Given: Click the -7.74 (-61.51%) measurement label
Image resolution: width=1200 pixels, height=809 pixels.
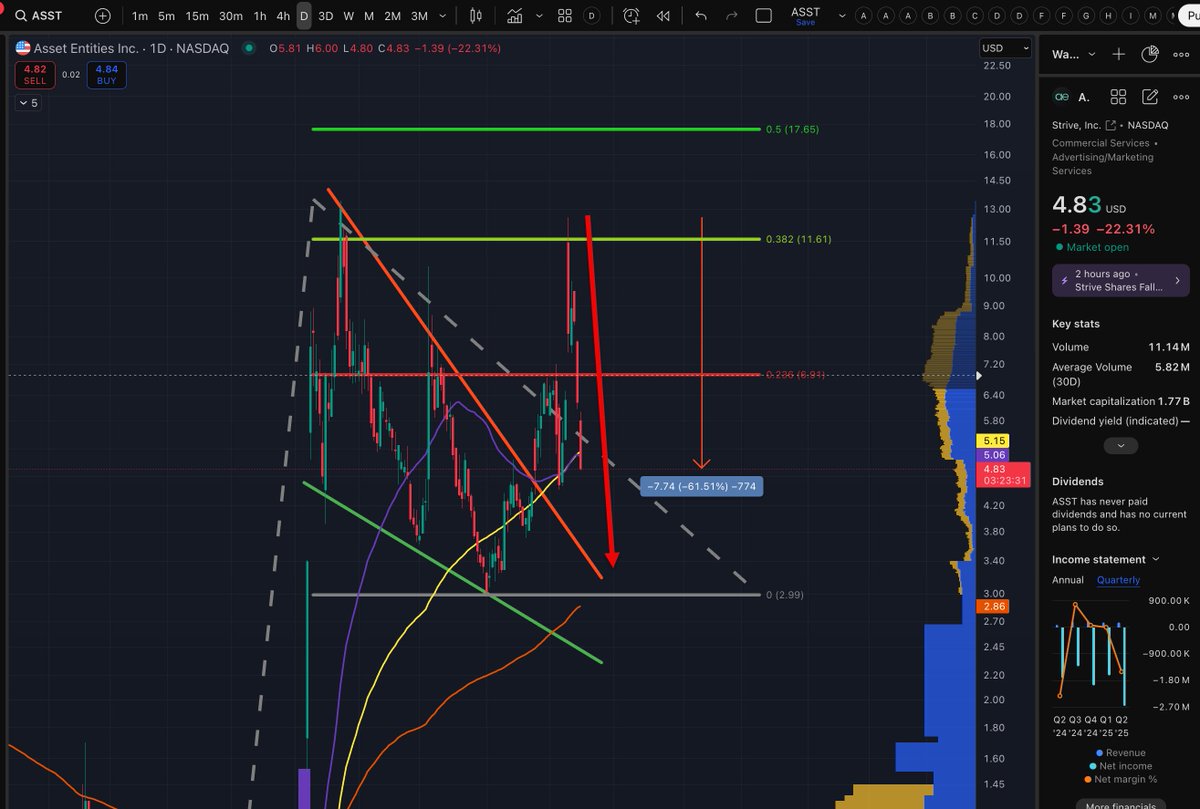Looking at the screenshot, I should 702,487.
